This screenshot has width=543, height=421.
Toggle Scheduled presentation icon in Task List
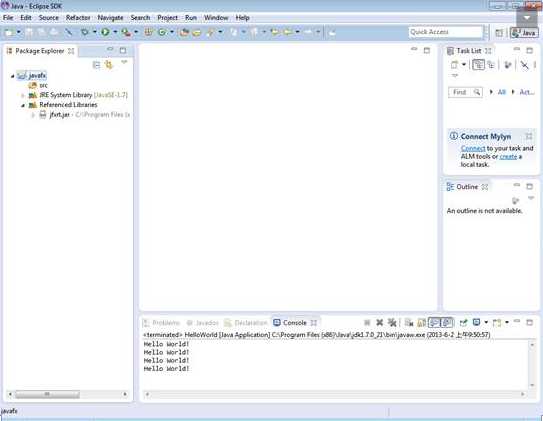[x=491, y=65]
